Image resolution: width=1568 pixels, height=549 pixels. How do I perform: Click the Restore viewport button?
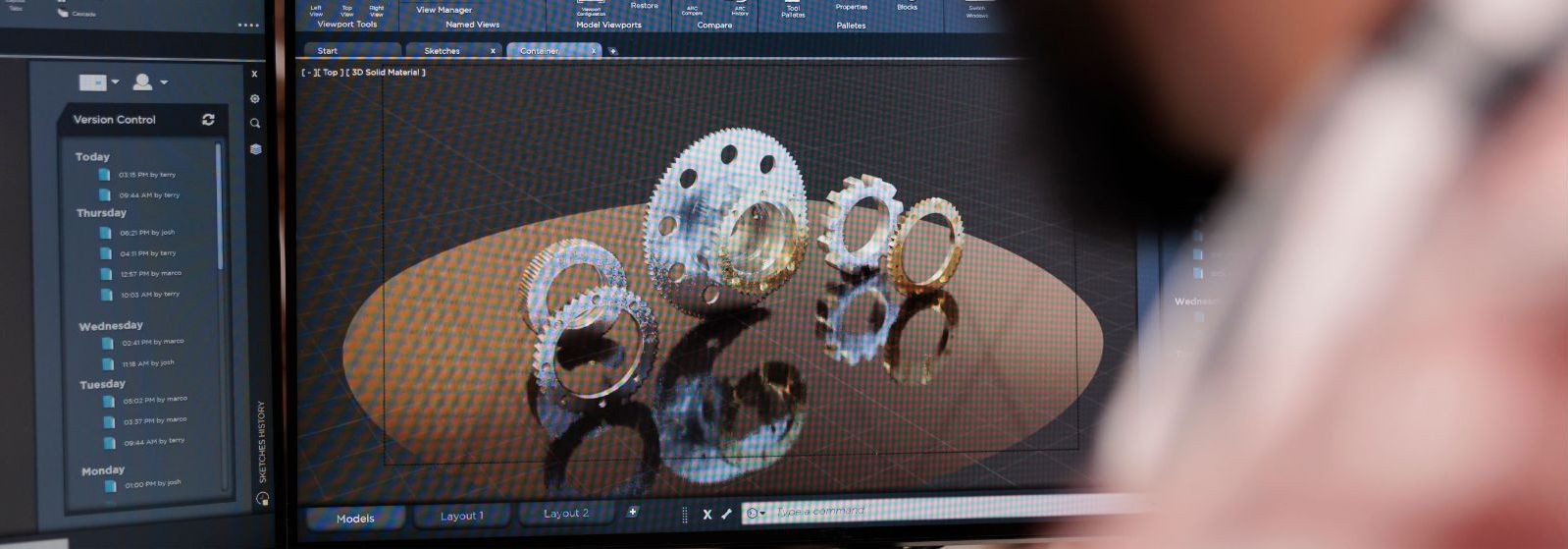click(x=645, y=6)
